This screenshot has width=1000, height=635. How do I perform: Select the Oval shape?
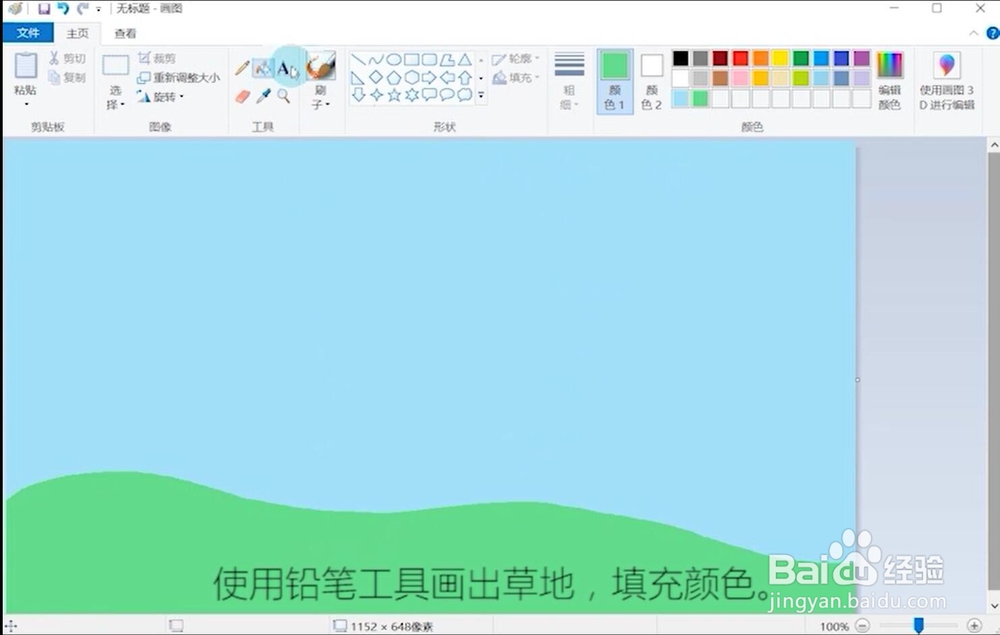coord(393,59)
